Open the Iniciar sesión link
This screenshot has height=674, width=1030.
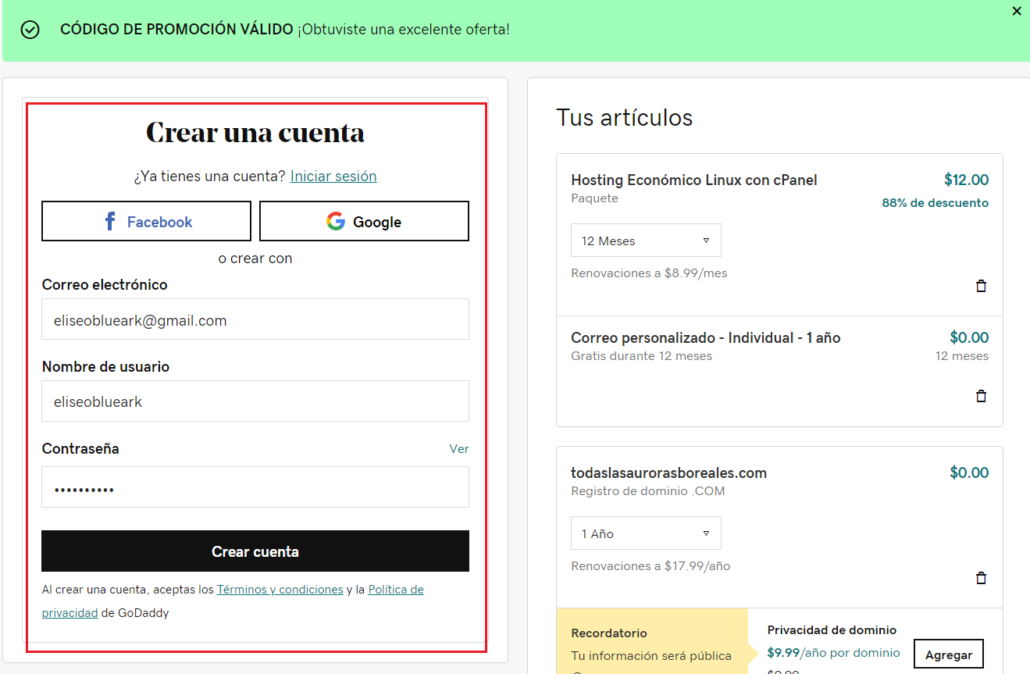(x=333, y=176)
